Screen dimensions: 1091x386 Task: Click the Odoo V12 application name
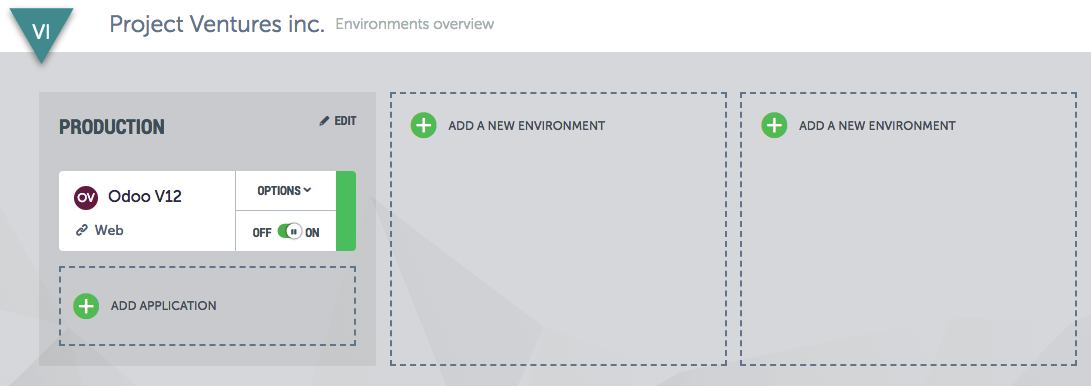[145, 197]
